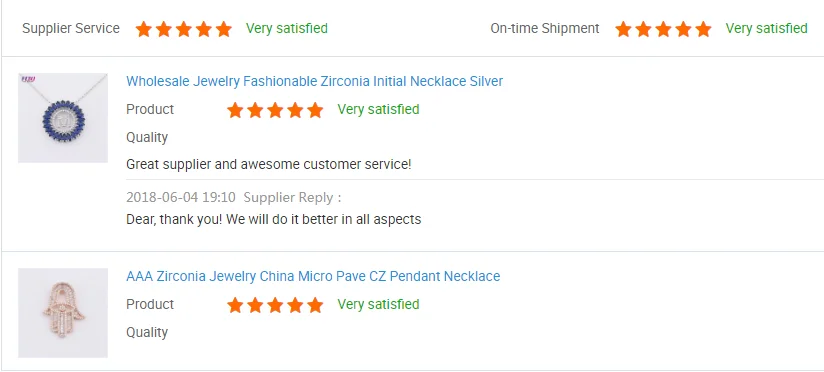The width and height of the screenshot is (824, 372).
Task: Open the AAA Zirconia Micro Pave Pendant link
Action: coord(313,276)
